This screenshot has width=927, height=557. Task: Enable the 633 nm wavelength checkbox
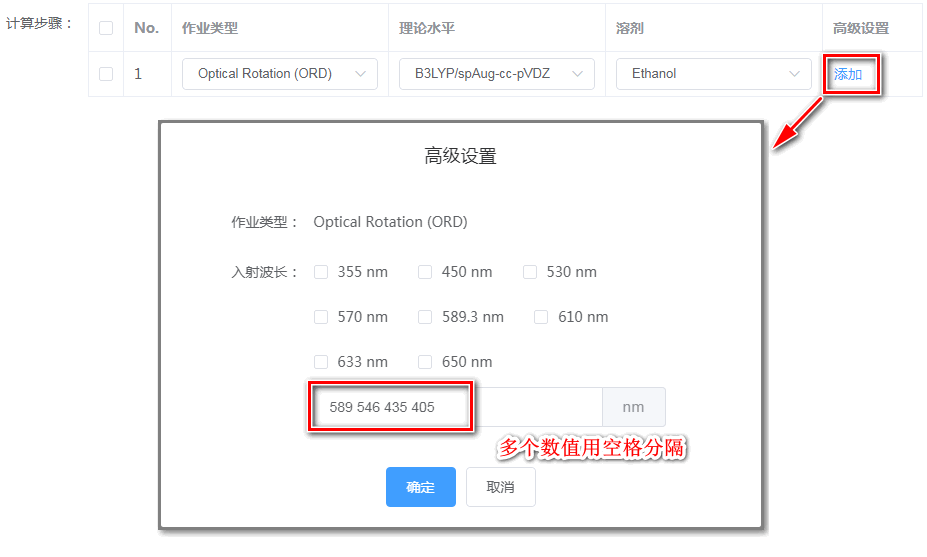click(321, 362)
